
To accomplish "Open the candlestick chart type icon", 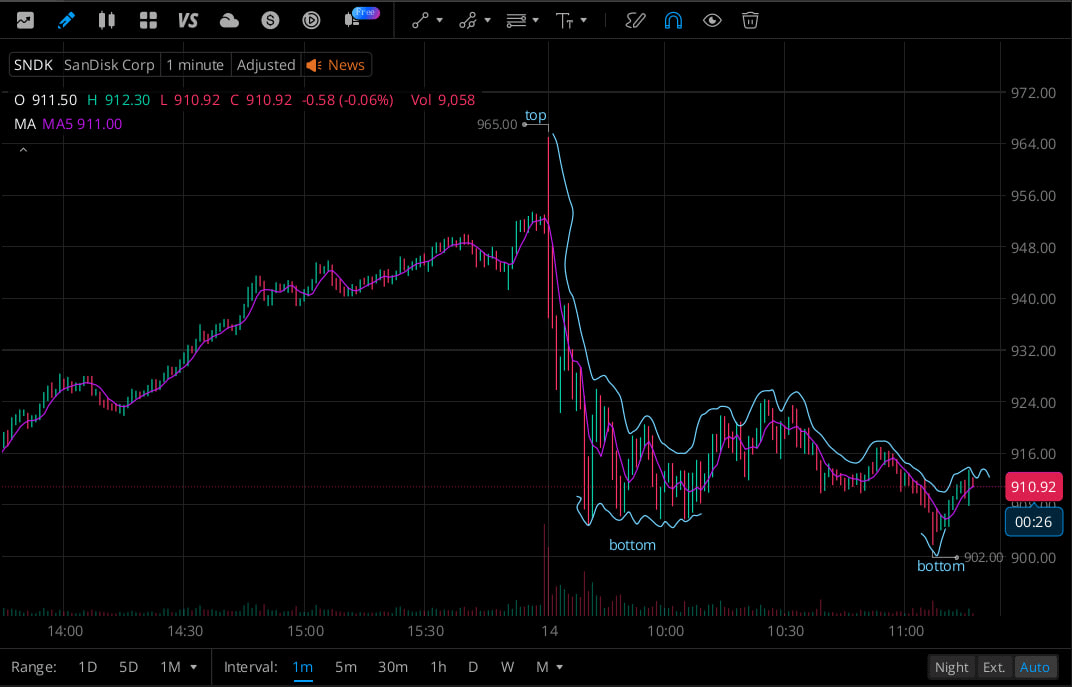I will click(107, 20).
